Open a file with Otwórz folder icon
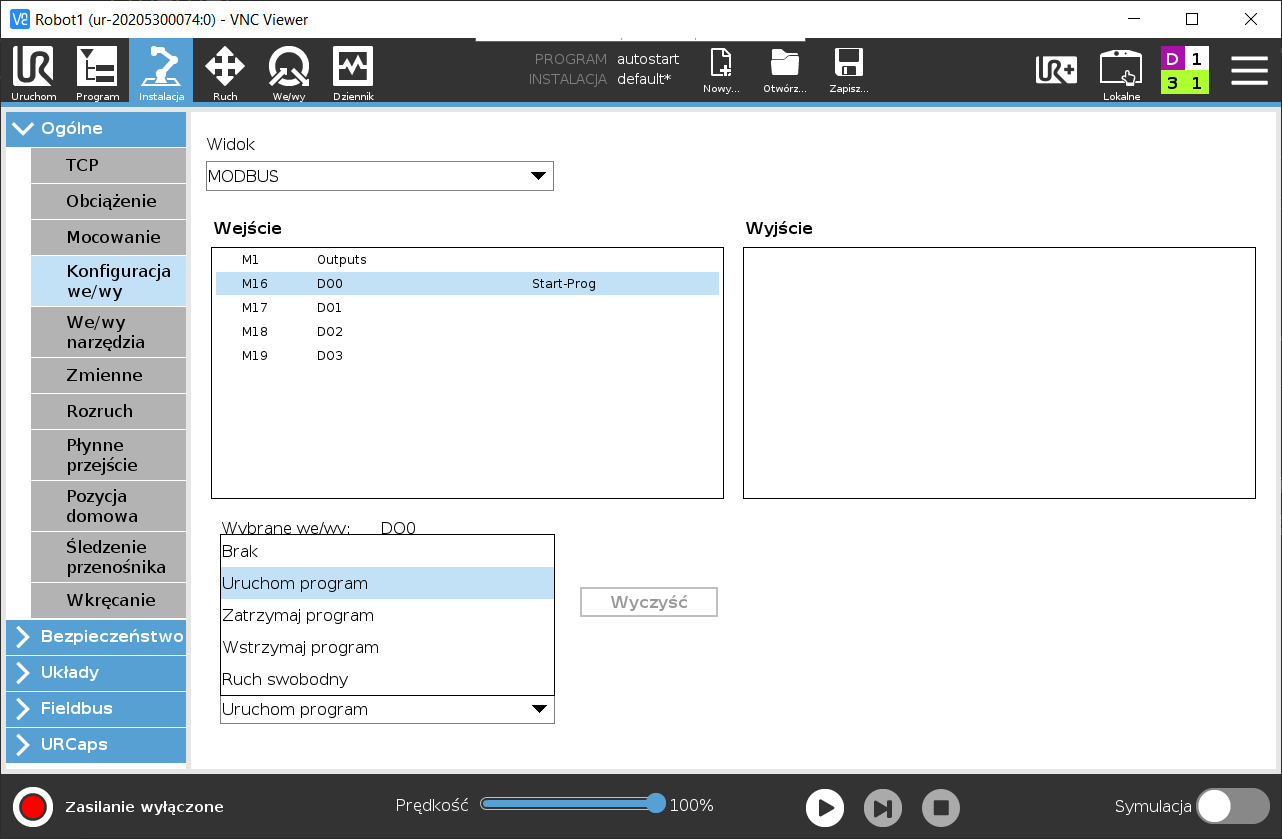 tap(785, 70)
